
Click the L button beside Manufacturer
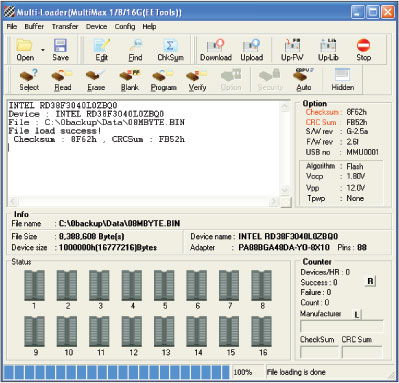[x=356, y=314]
